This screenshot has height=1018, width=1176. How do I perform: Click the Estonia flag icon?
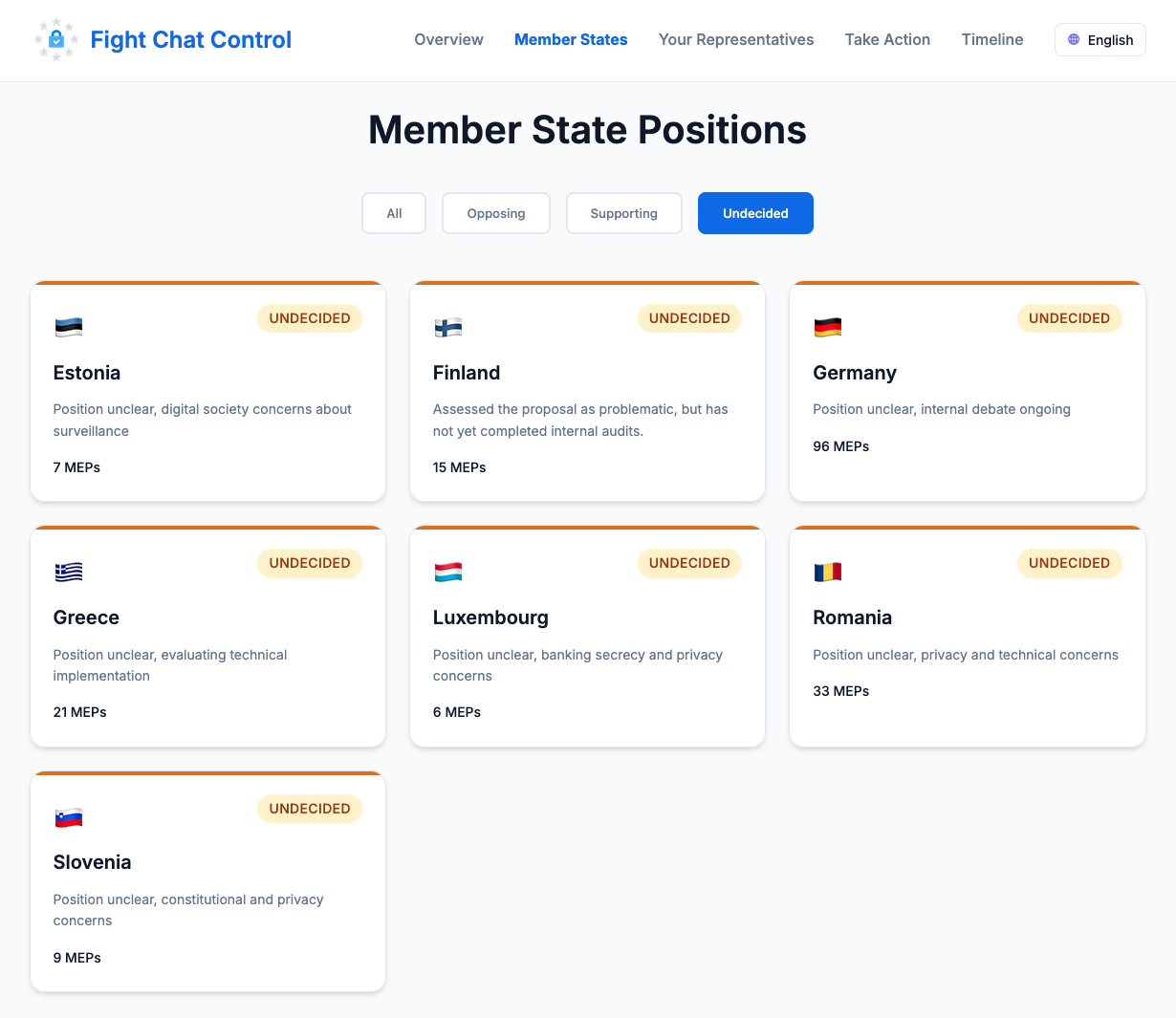pyautogui.click(x=69, y=327)
